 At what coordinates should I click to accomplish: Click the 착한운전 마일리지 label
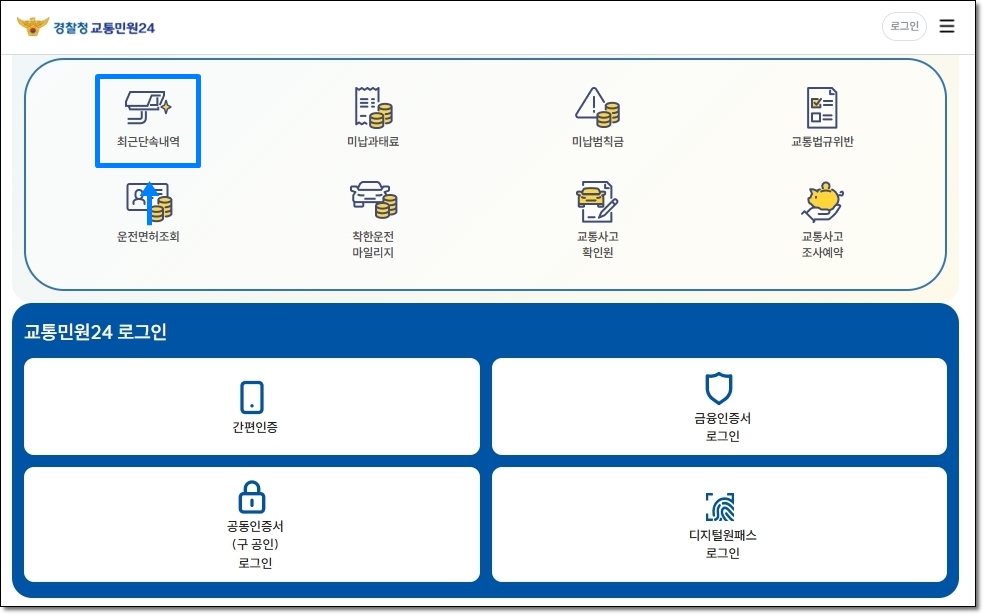(373, 244)
